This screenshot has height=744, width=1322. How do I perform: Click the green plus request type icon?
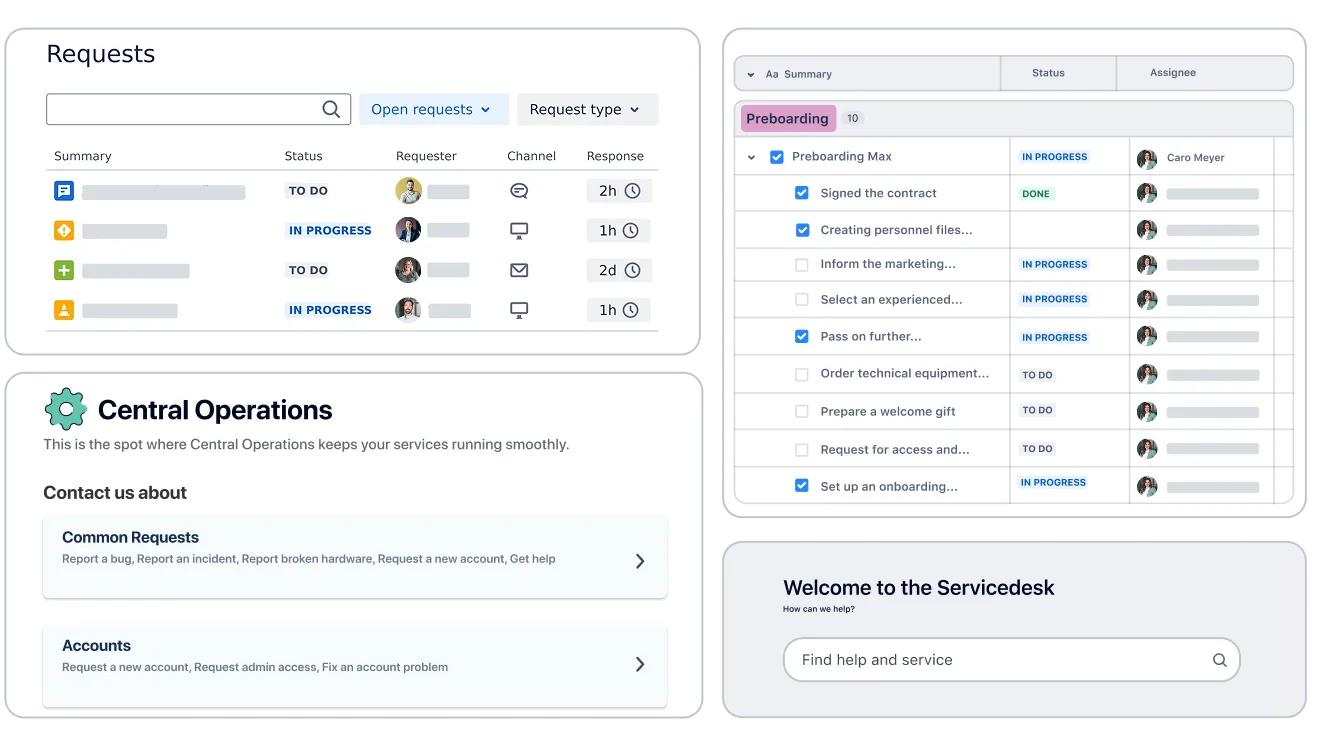coord(64,270)
